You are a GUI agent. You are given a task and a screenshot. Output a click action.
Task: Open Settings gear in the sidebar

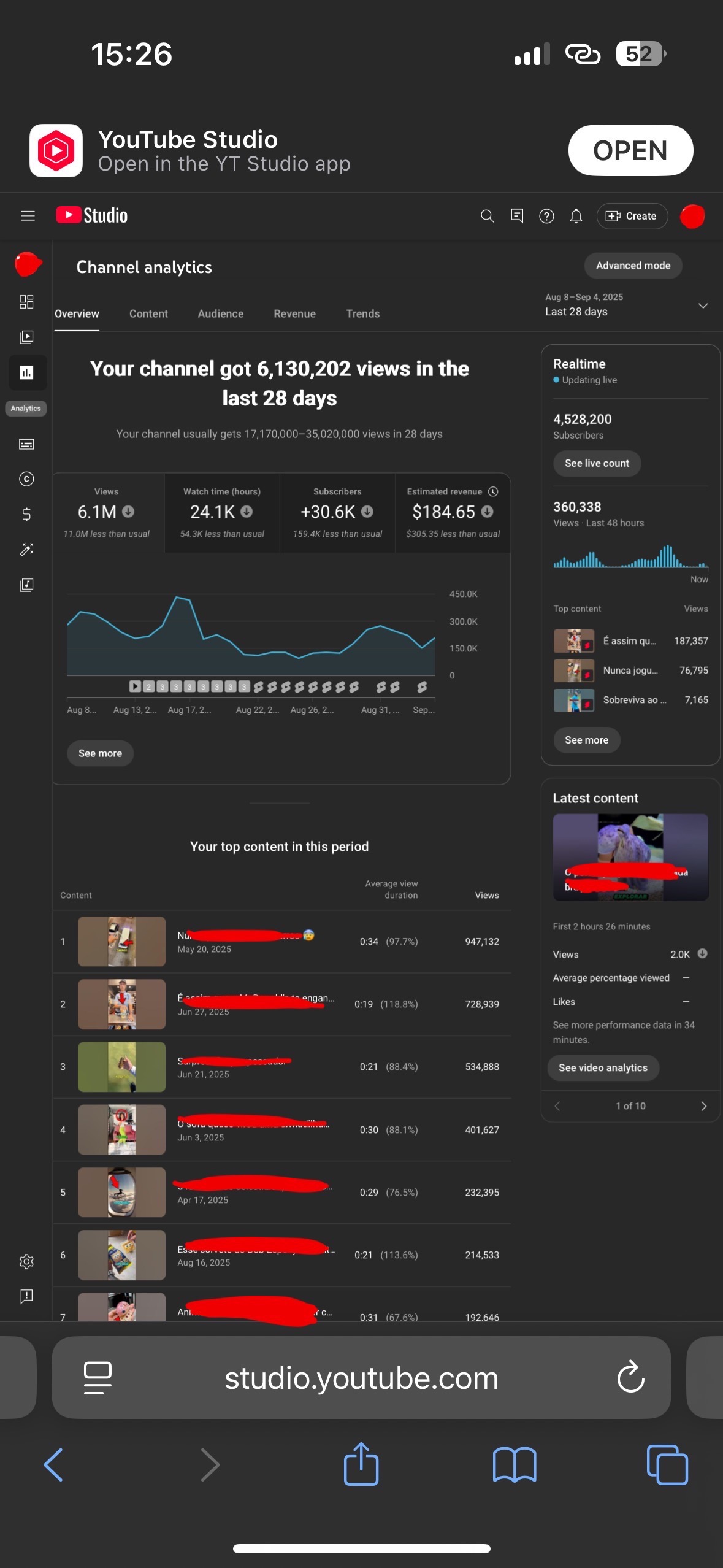[x=26, y=1261]
